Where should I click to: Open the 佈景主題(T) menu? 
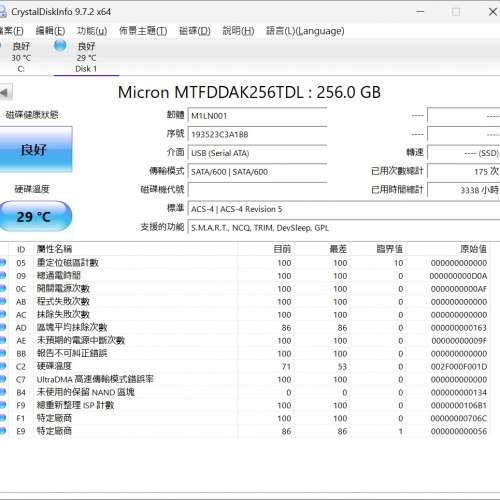[143, 31]
